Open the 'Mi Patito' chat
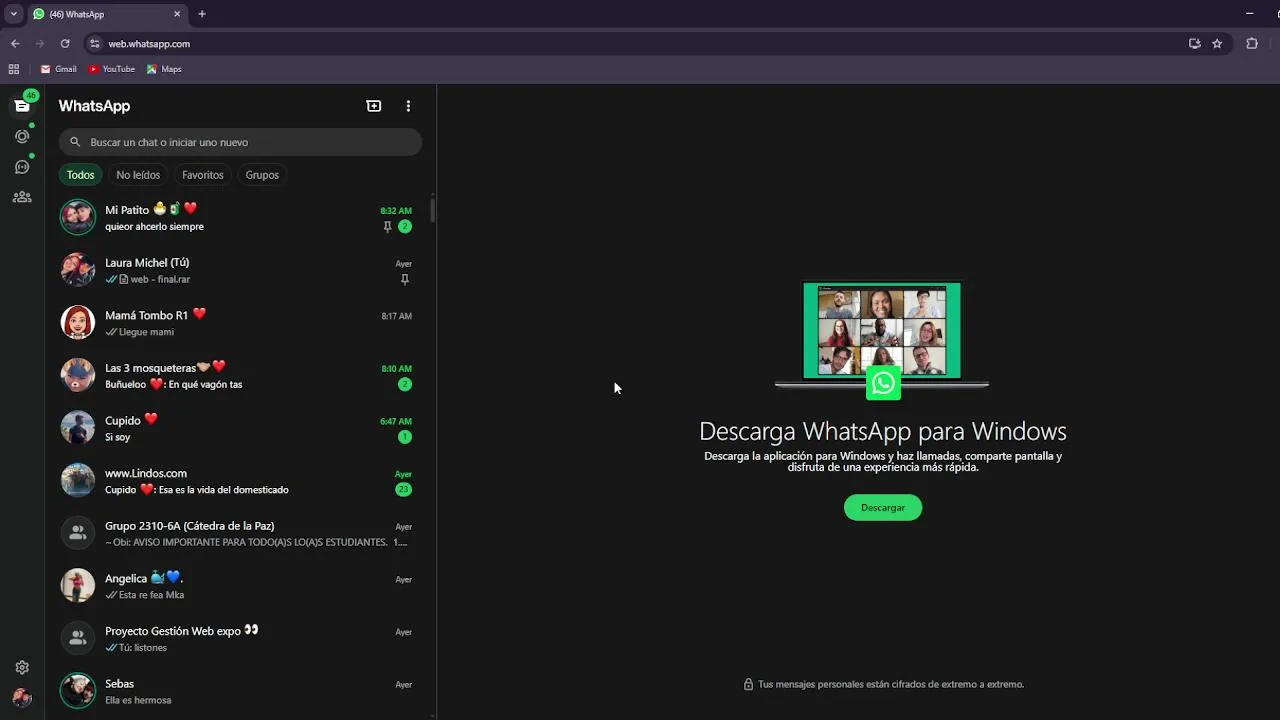Image resolution: width=1280 pixels, height=720 pixels. (240, 217)
